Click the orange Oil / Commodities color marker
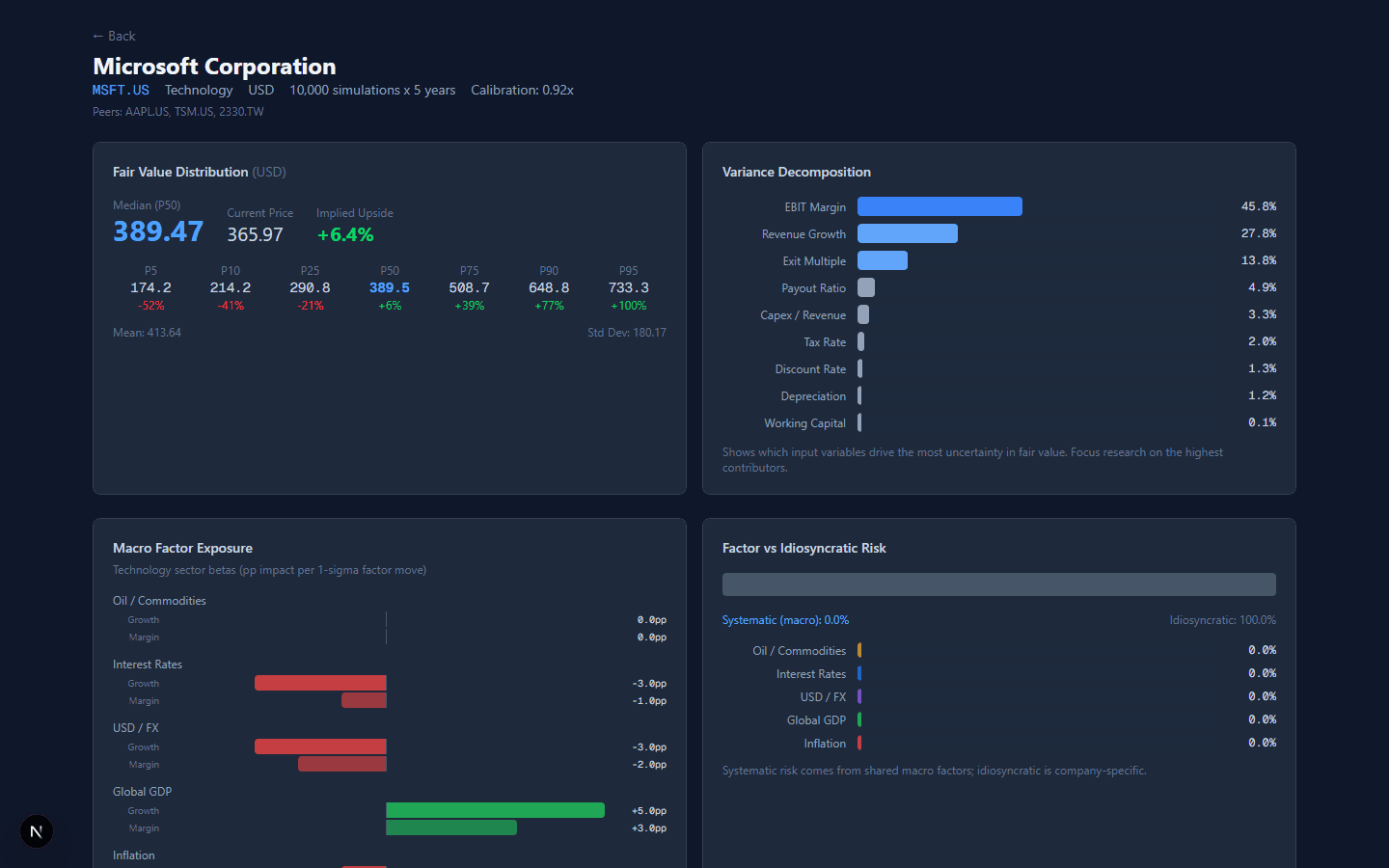 (859, 650)
